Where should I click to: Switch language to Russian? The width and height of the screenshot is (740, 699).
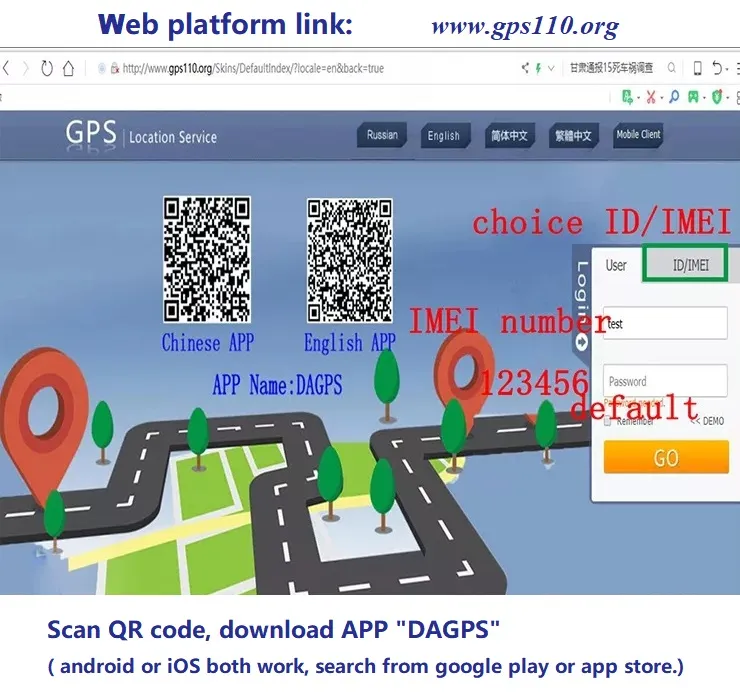[382, 135]
